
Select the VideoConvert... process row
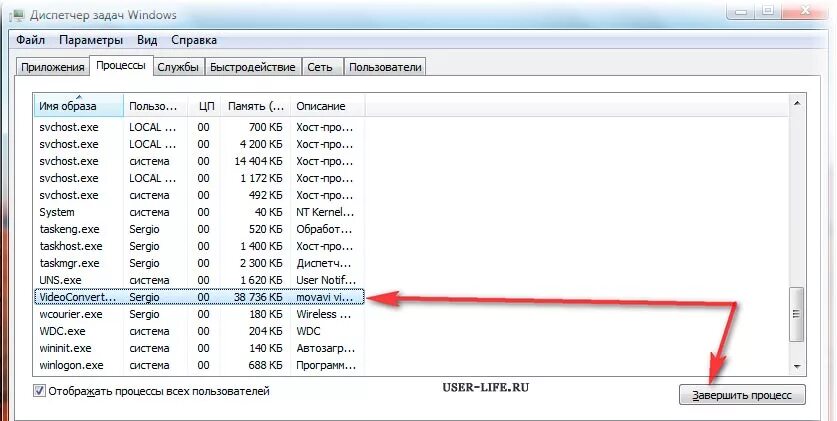coord(199,297)
